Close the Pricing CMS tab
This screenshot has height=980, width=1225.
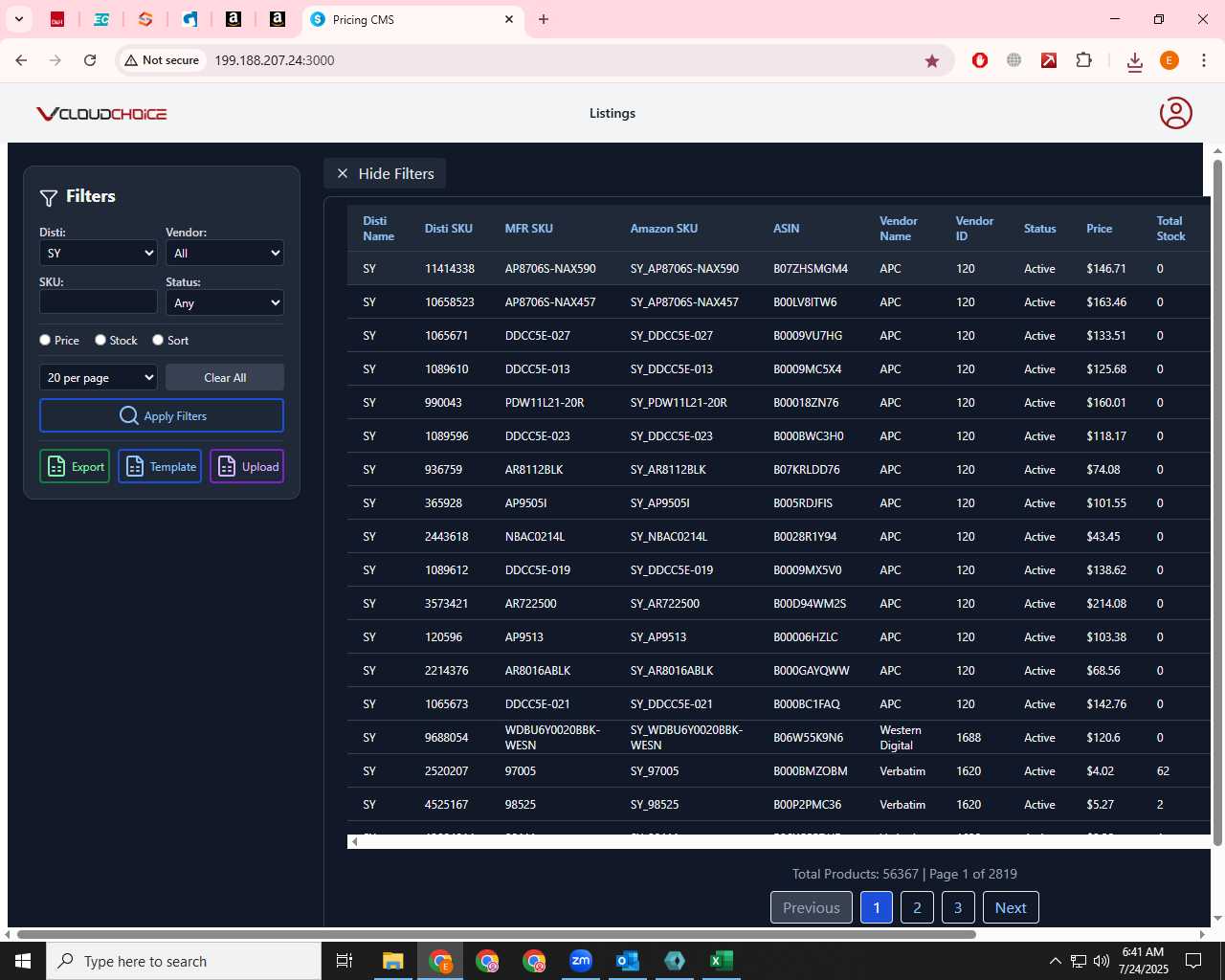509,19
